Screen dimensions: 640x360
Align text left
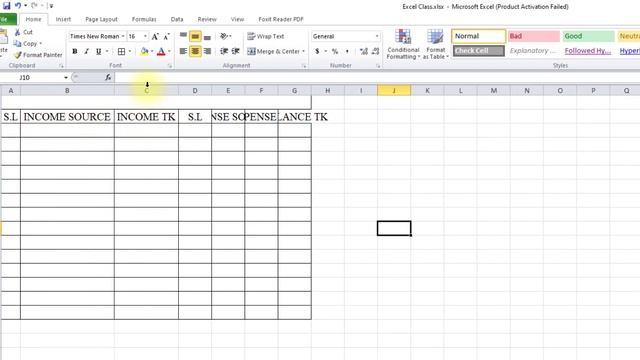tap(183, 51)
